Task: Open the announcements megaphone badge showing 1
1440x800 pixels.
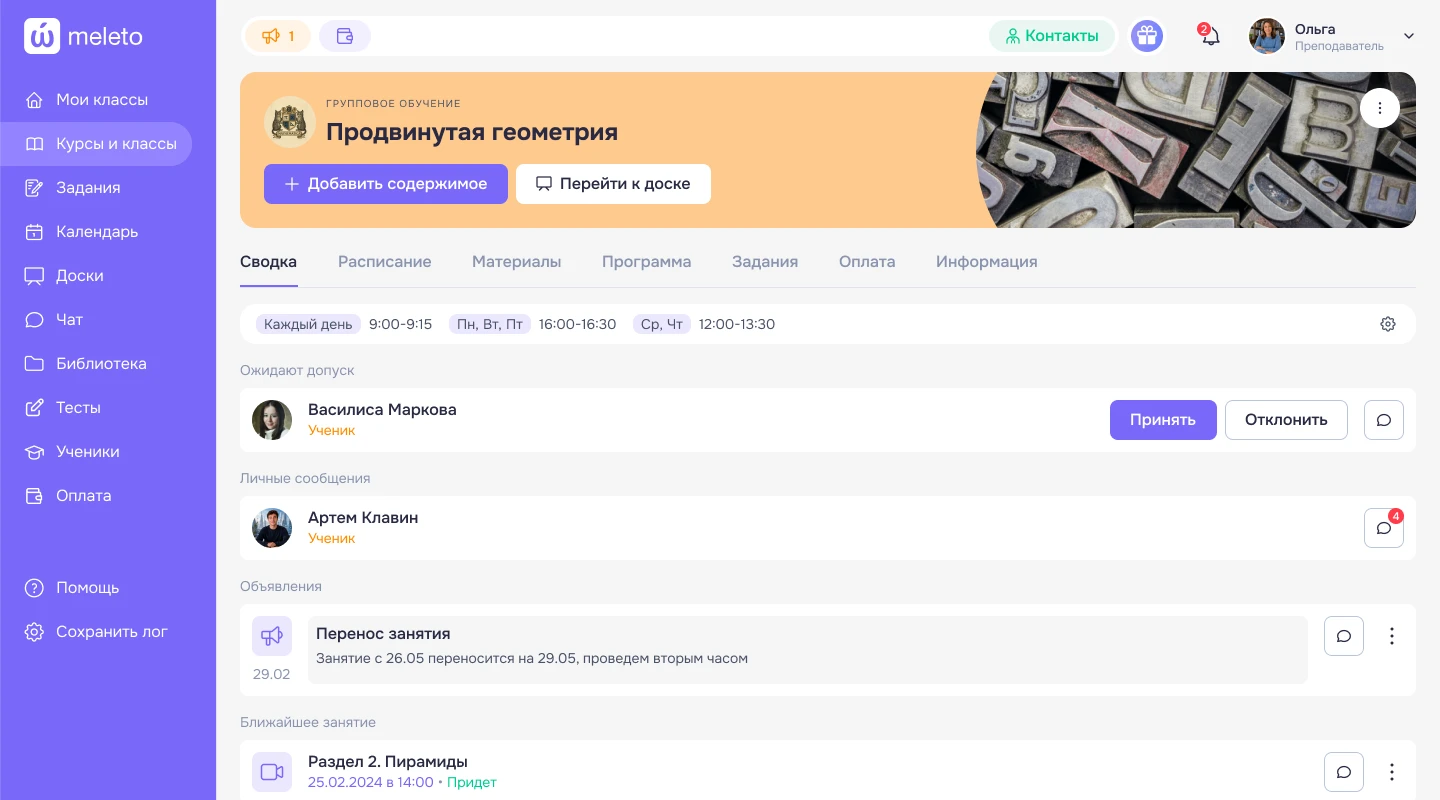Action: pos(278,37)
